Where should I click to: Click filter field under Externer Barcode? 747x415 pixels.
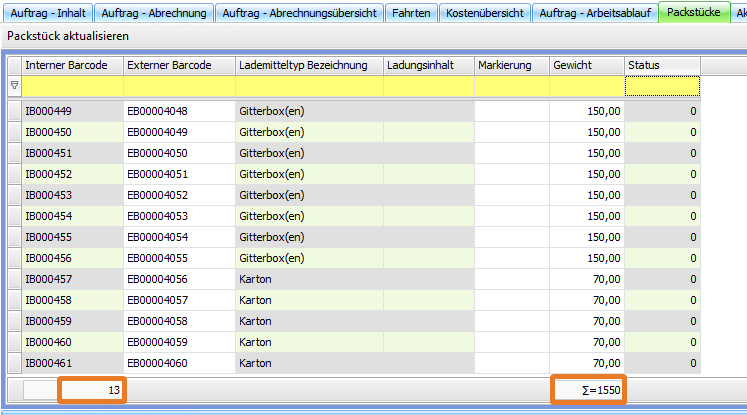[x=178, y=87]
